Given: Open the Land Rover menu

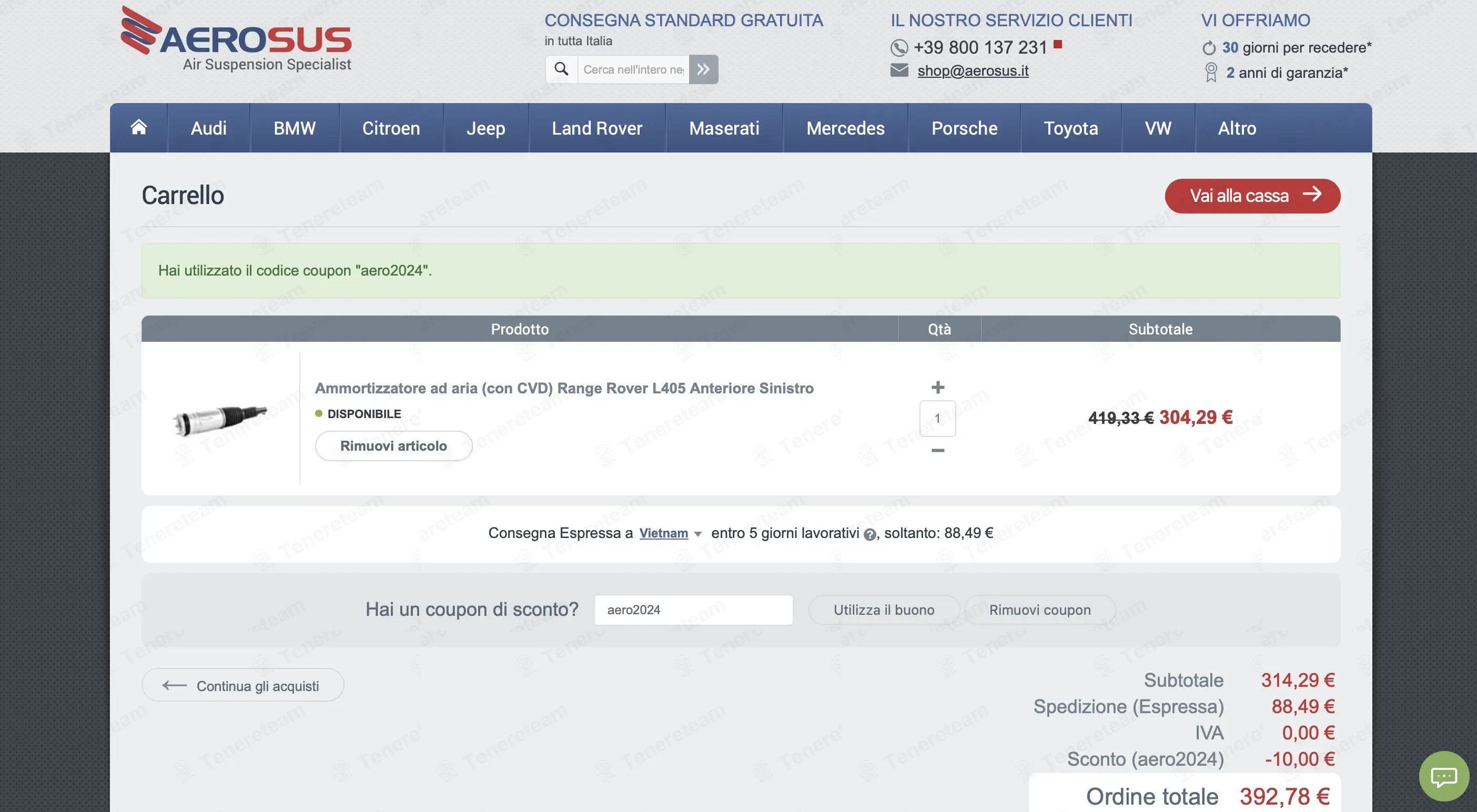Looking at the screenshot, I should [x=597, y=128].
